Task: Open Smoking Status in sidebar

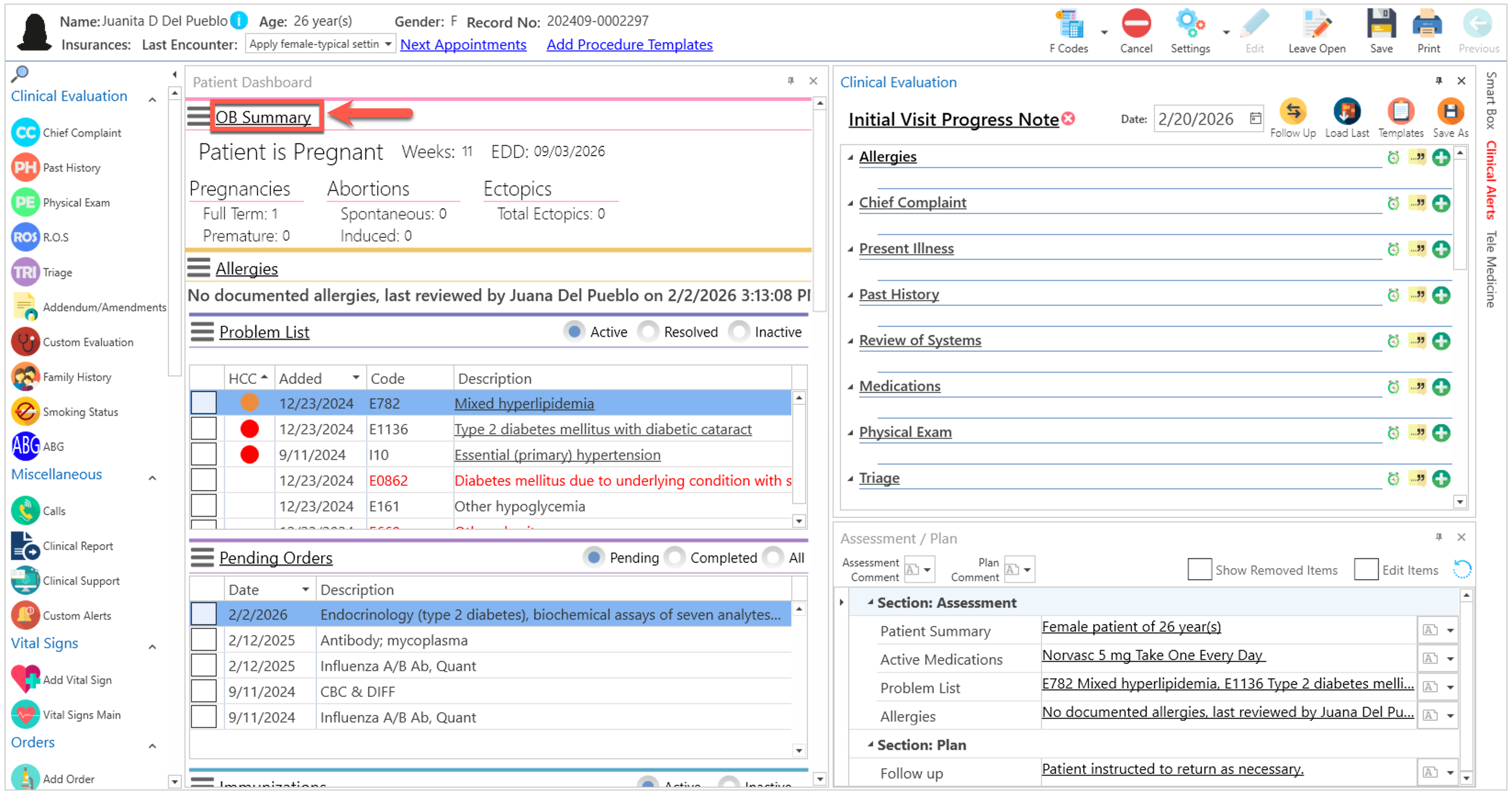Action: tap(80, 412)
